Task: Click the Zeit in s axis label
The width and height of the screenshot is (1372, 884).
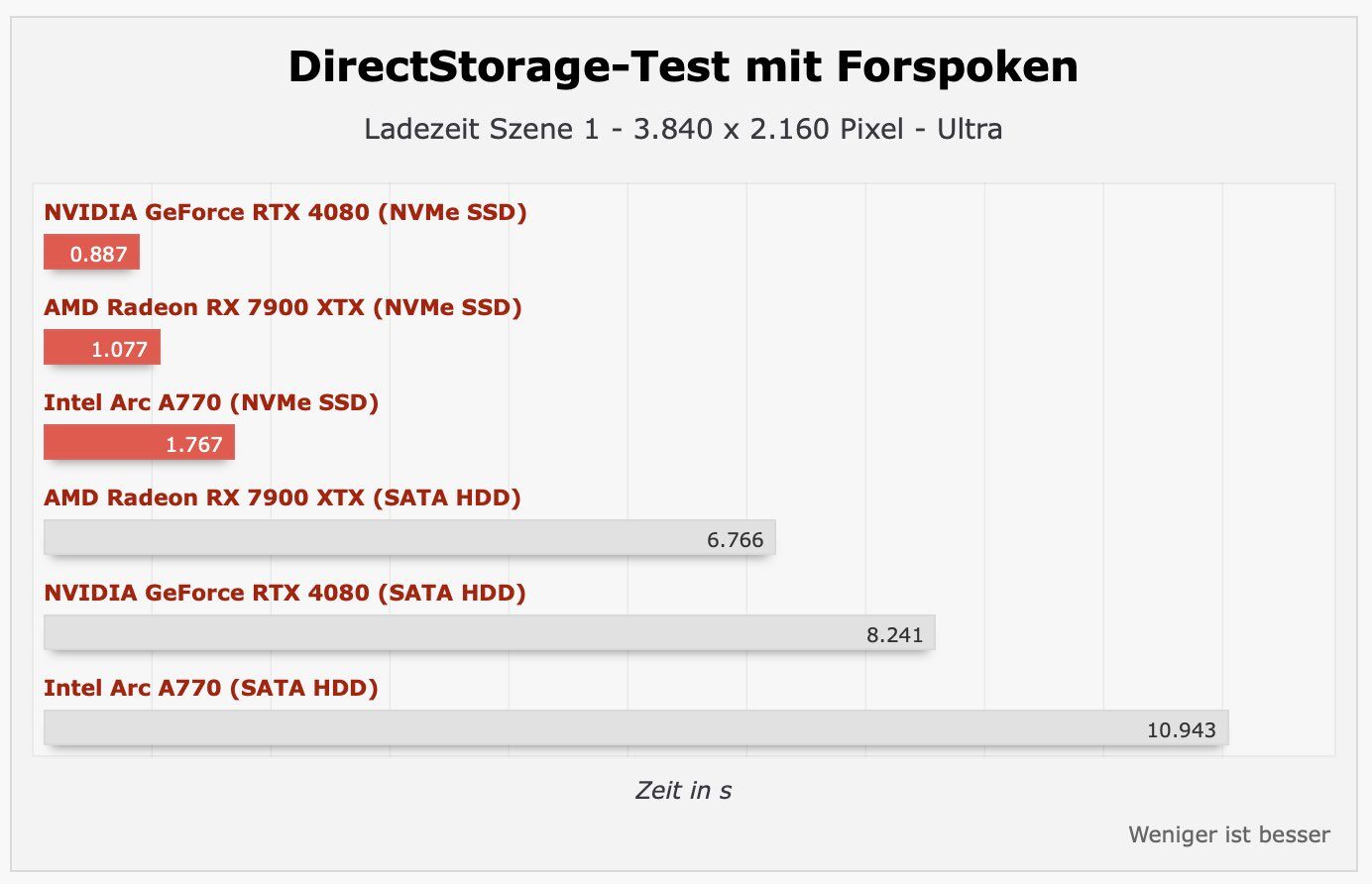Action: (x=683, y=790)
